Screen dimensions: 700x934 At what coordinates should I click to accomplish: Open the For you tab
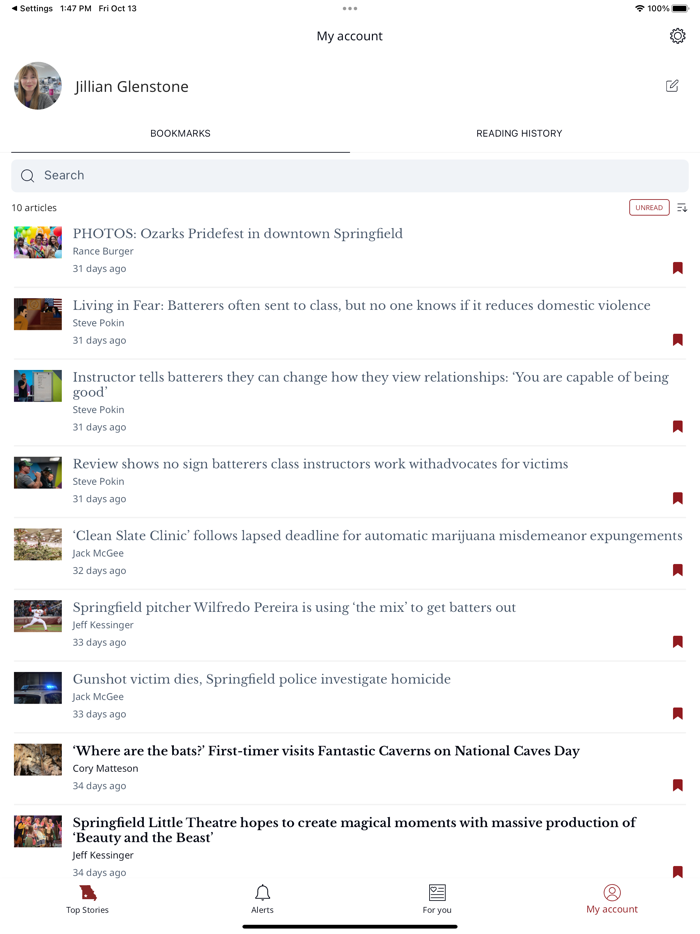437,899
